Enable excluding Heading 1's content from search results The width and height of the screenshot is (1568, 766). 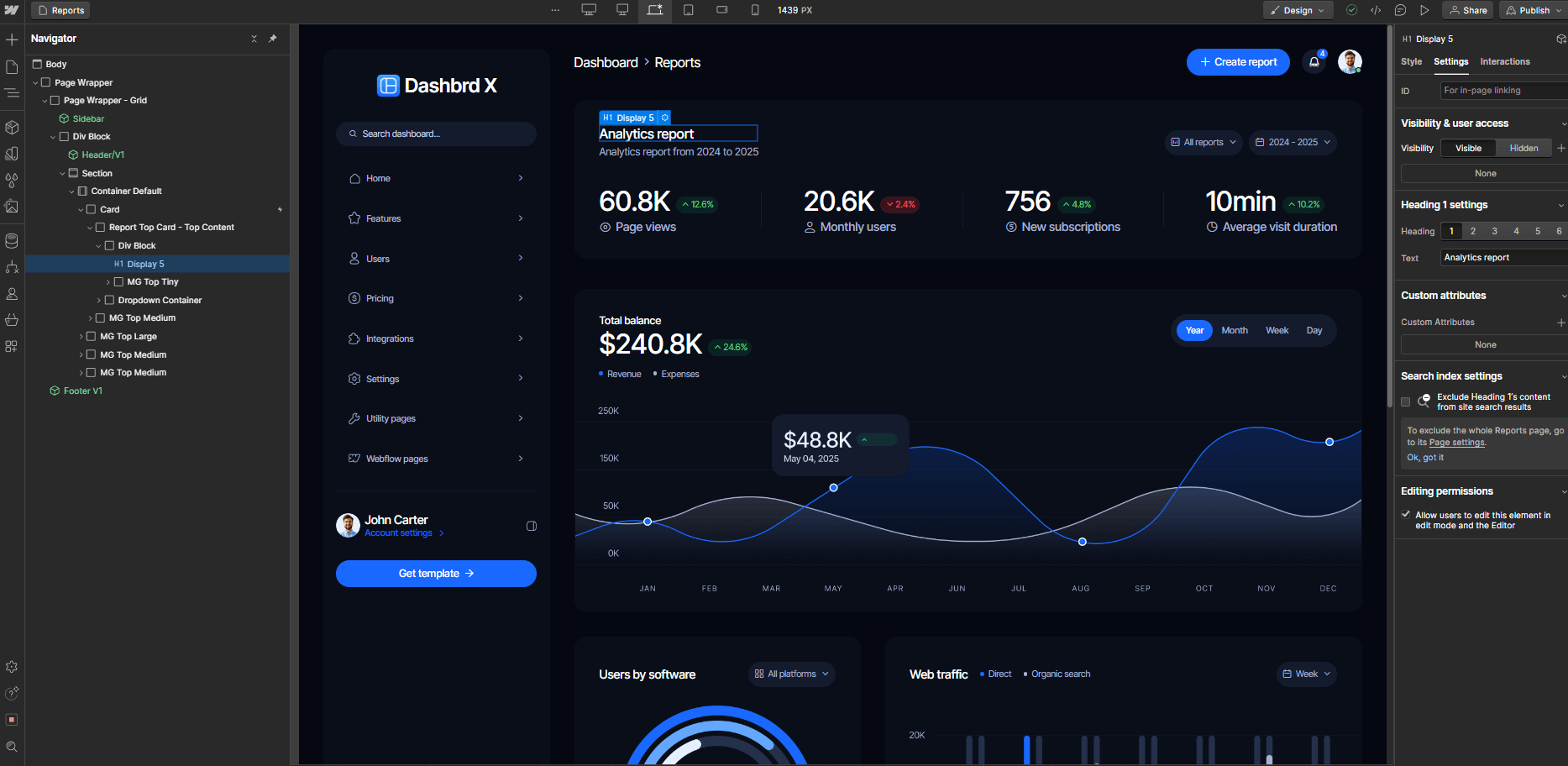[x=1406, y=402]
